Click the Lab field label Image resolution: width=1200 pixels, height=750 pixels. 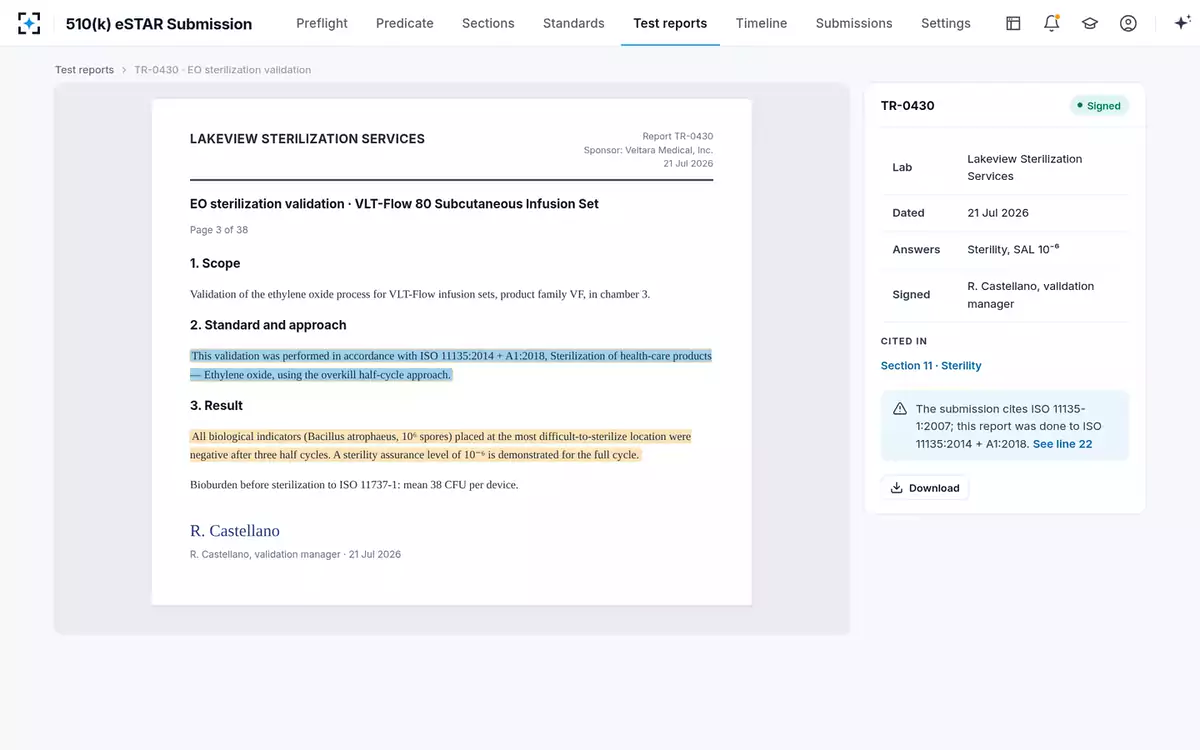902,168
